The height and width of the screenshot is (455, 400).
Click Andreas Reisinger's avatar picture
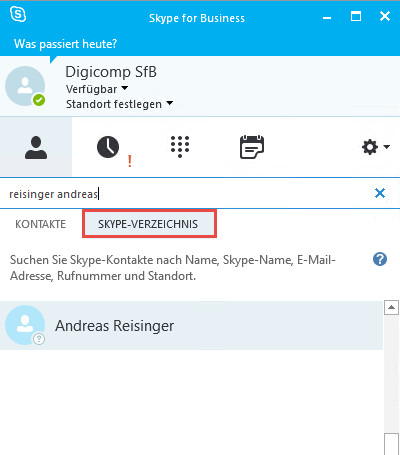(x=25, y=325)
